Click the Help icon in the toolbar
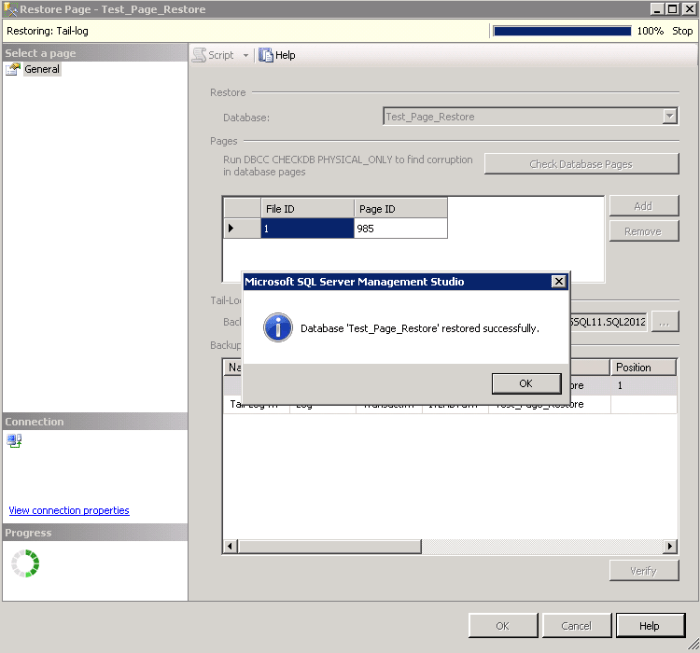This screenshot has height=653, width=700. (x=266, y=55)
